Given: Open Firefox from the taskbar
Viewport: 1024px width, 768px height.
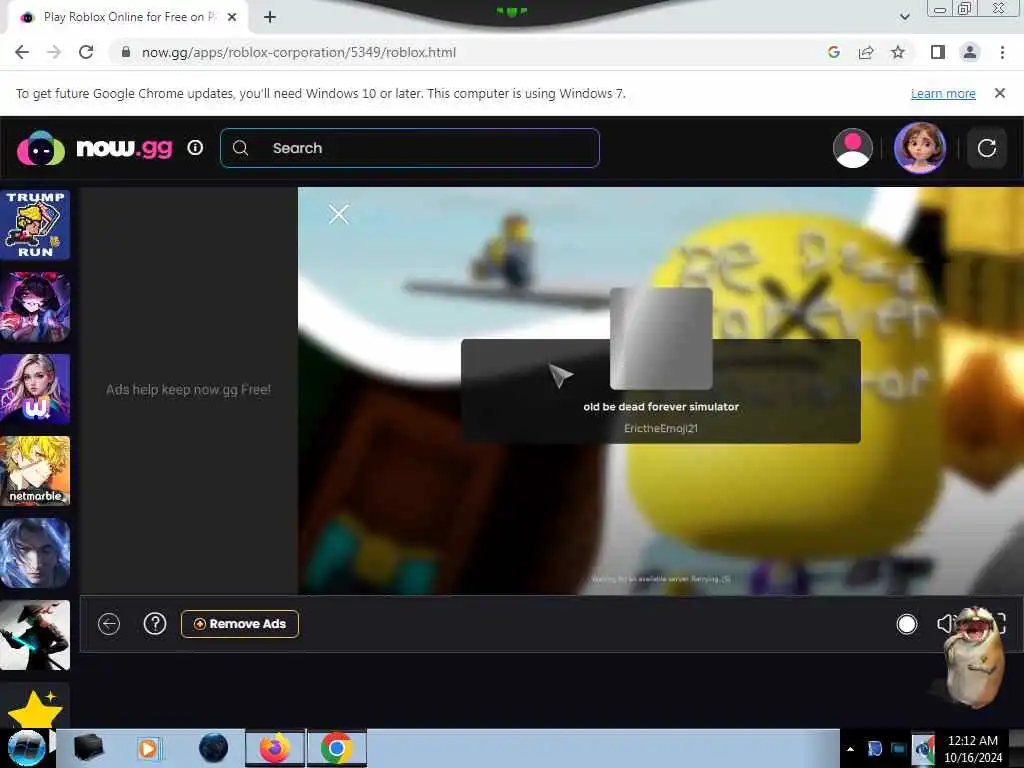Looking at the screenshot, I should (x=275, y=748).
